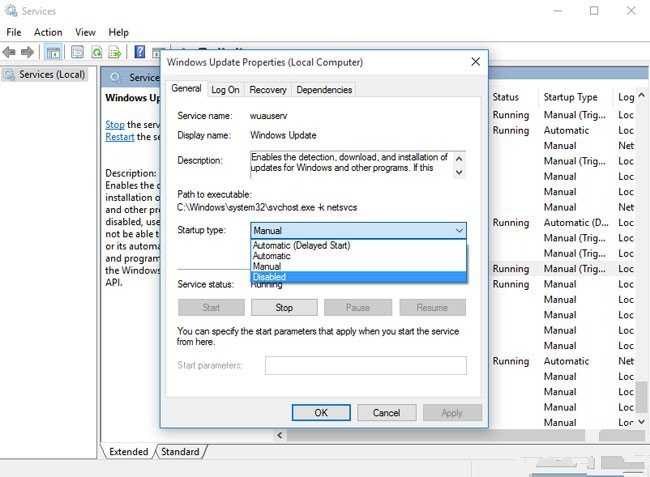Click 'Windows Up' heading in Extended pane
The width and height of the screenshot is (650, 477).
[132, 98]
